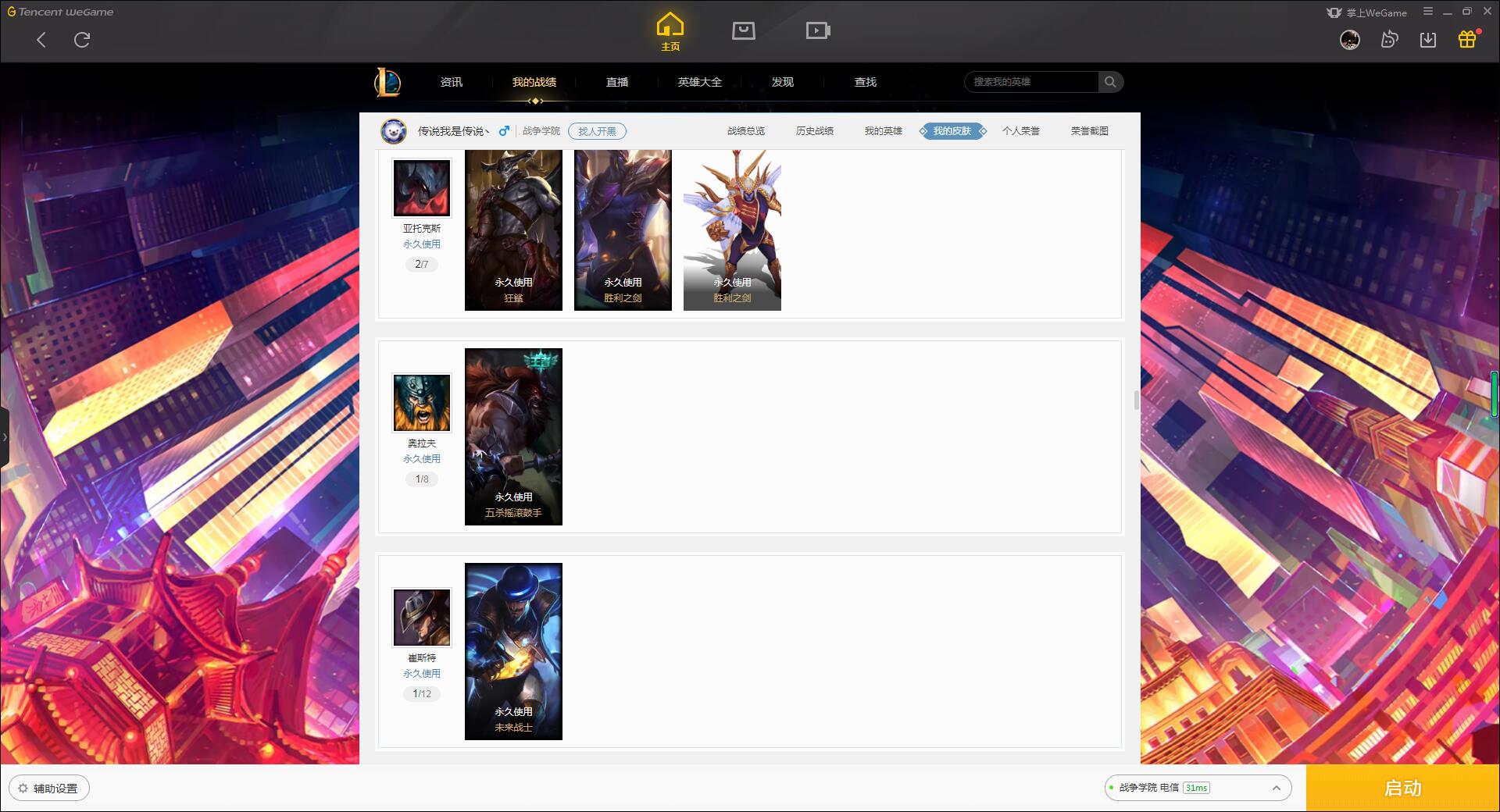Screen dimensions: 1500x812
Task: Click the search magnifier button
Action: (1110, 82)
